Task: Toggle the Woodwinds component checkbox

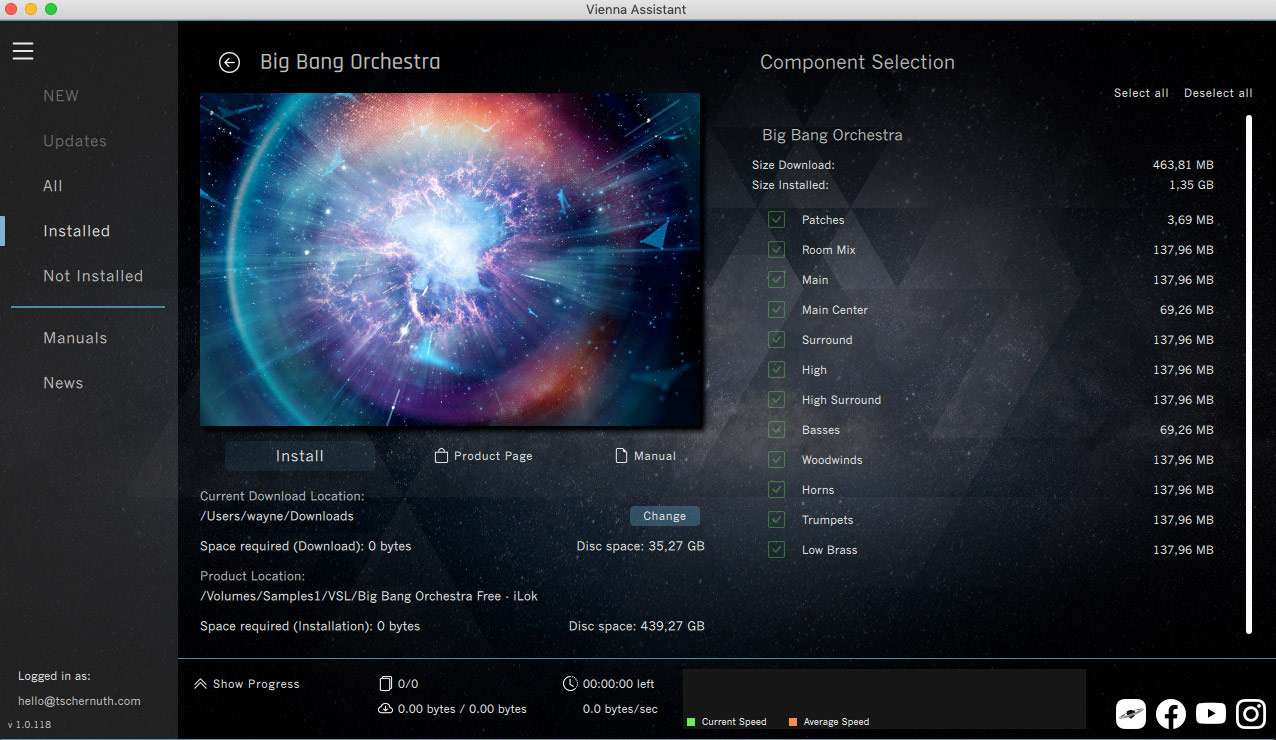Action: click(x=776, y=460)
